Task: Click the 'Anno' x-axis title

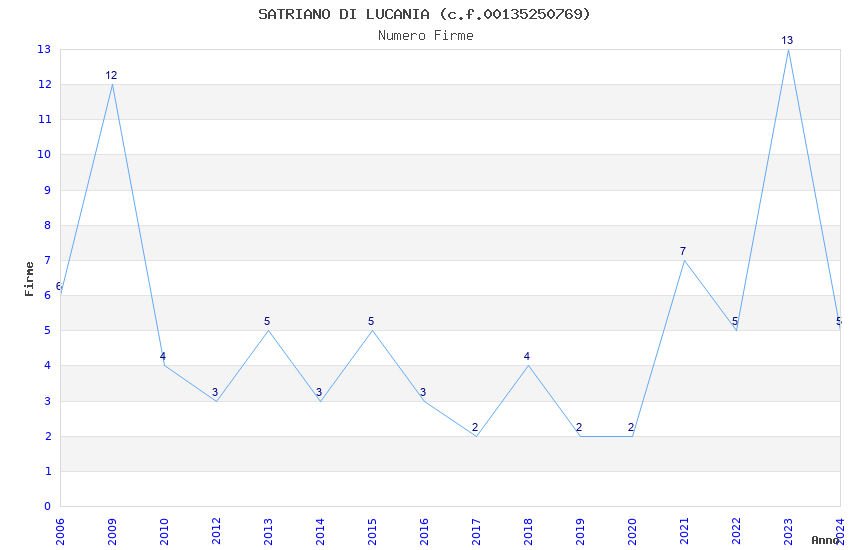Action: (x=825, y=540)
